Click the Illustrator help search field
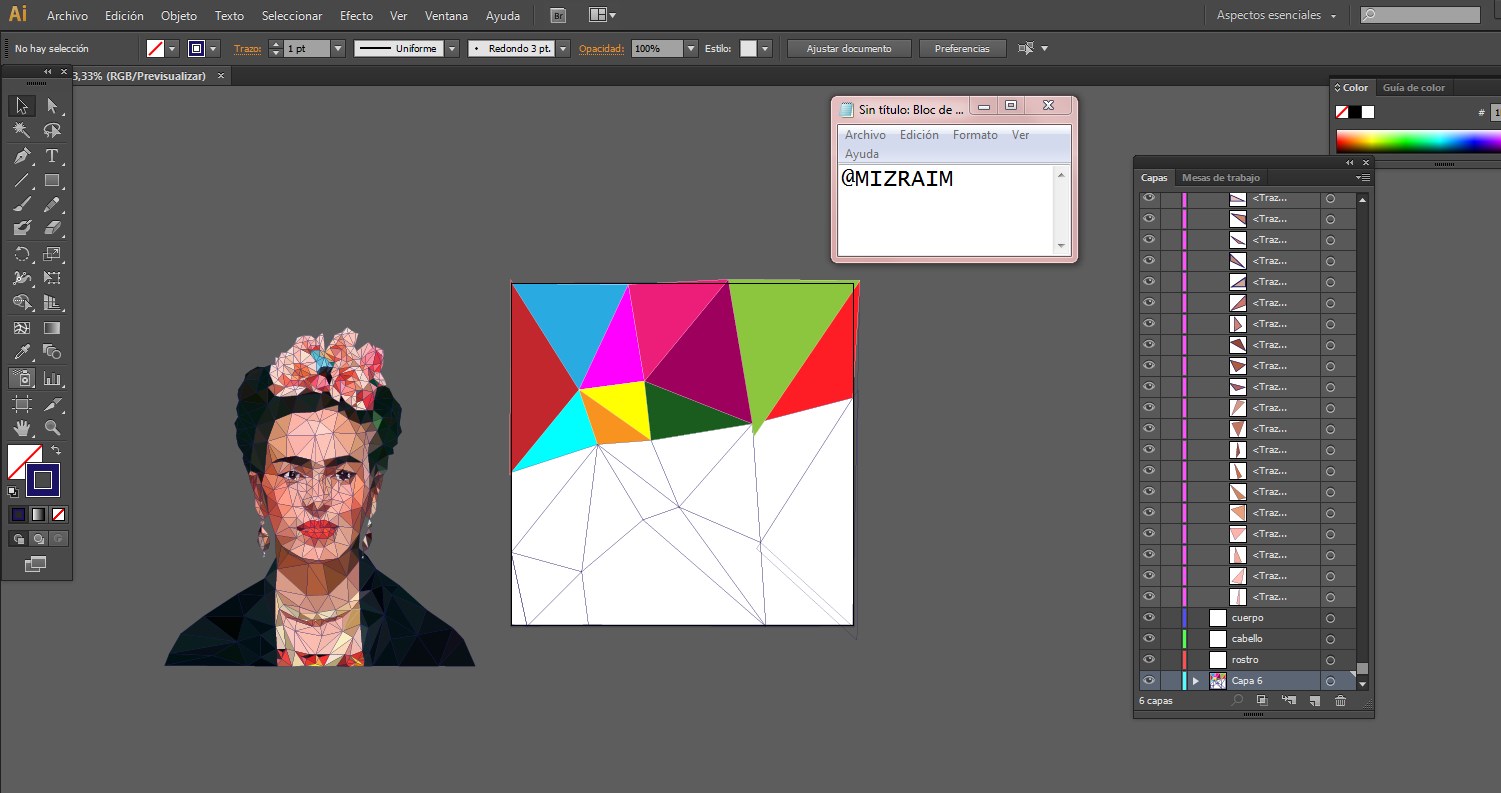The image size is (1501, 793). (x=1418, y=15)
